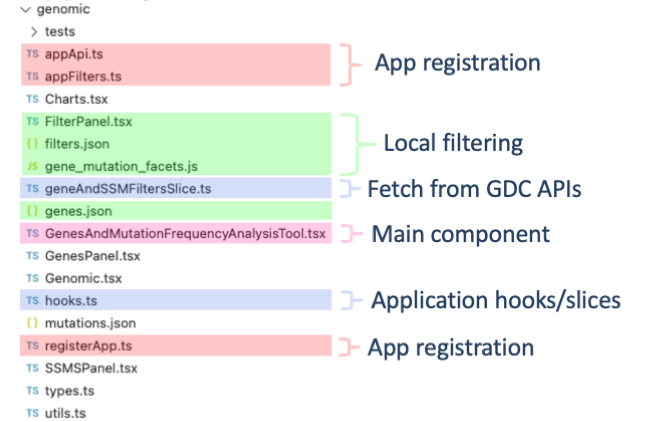Screen dimensions: 657x422
Task: Open the SSMSPanel.tsx file
Action: point(91,368)
